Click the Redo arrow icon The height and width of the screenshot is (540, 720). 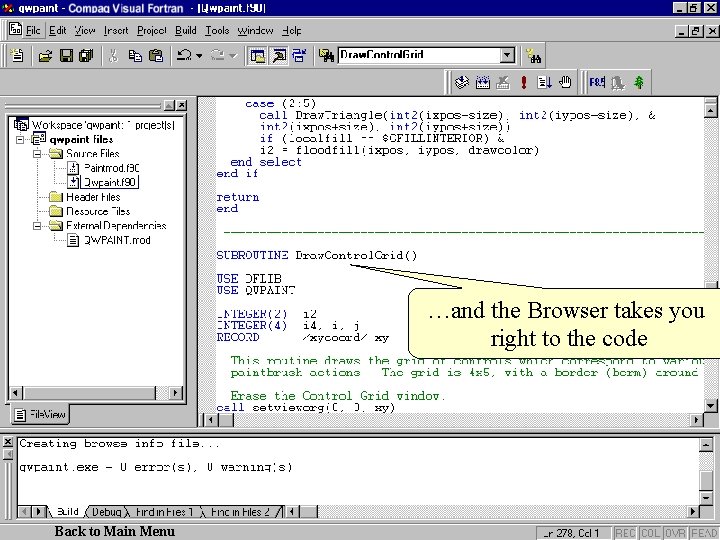tap(217, 56)
